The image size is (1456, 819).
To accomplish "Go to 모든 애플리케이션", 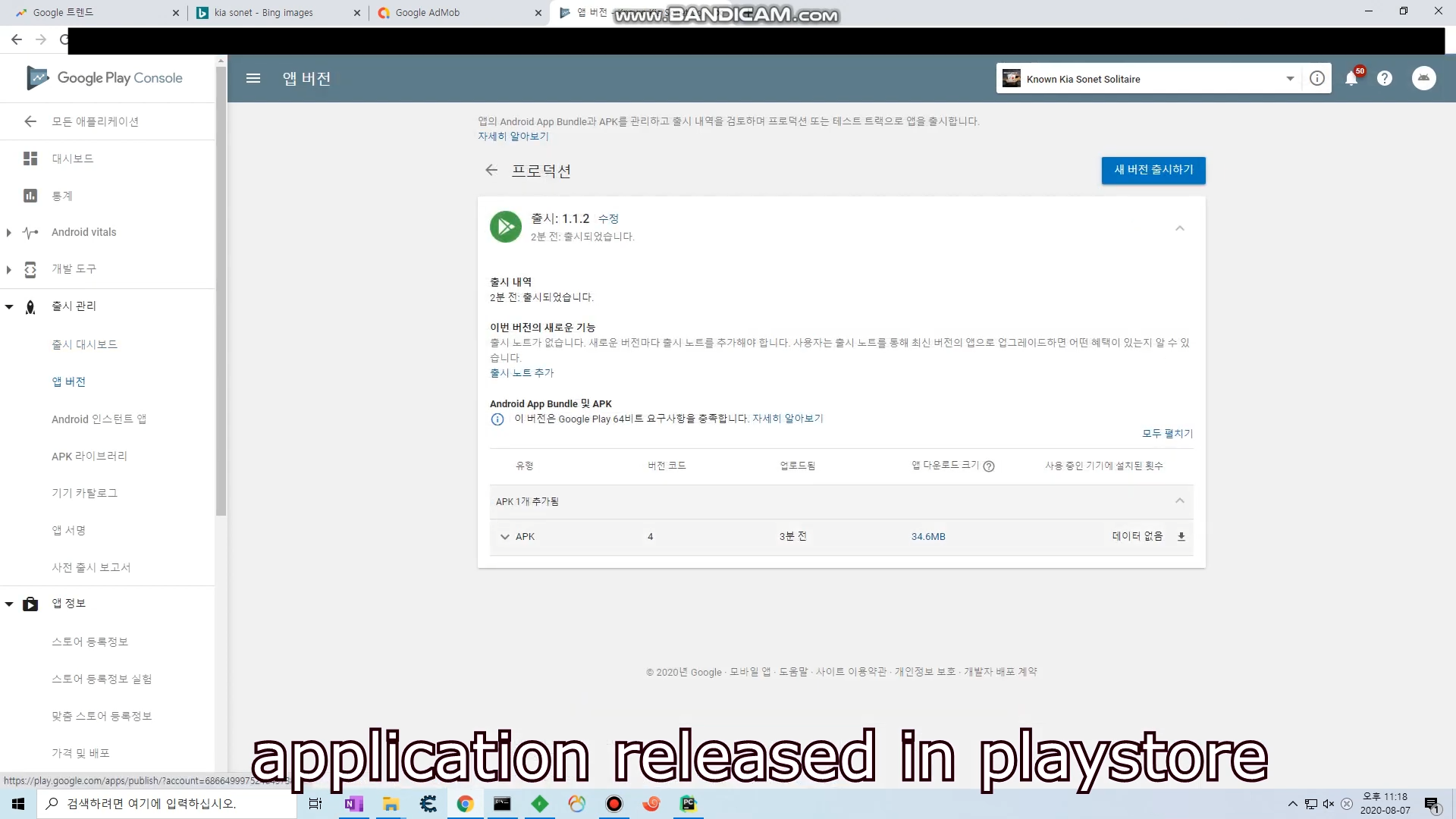I will coord(95,122).
